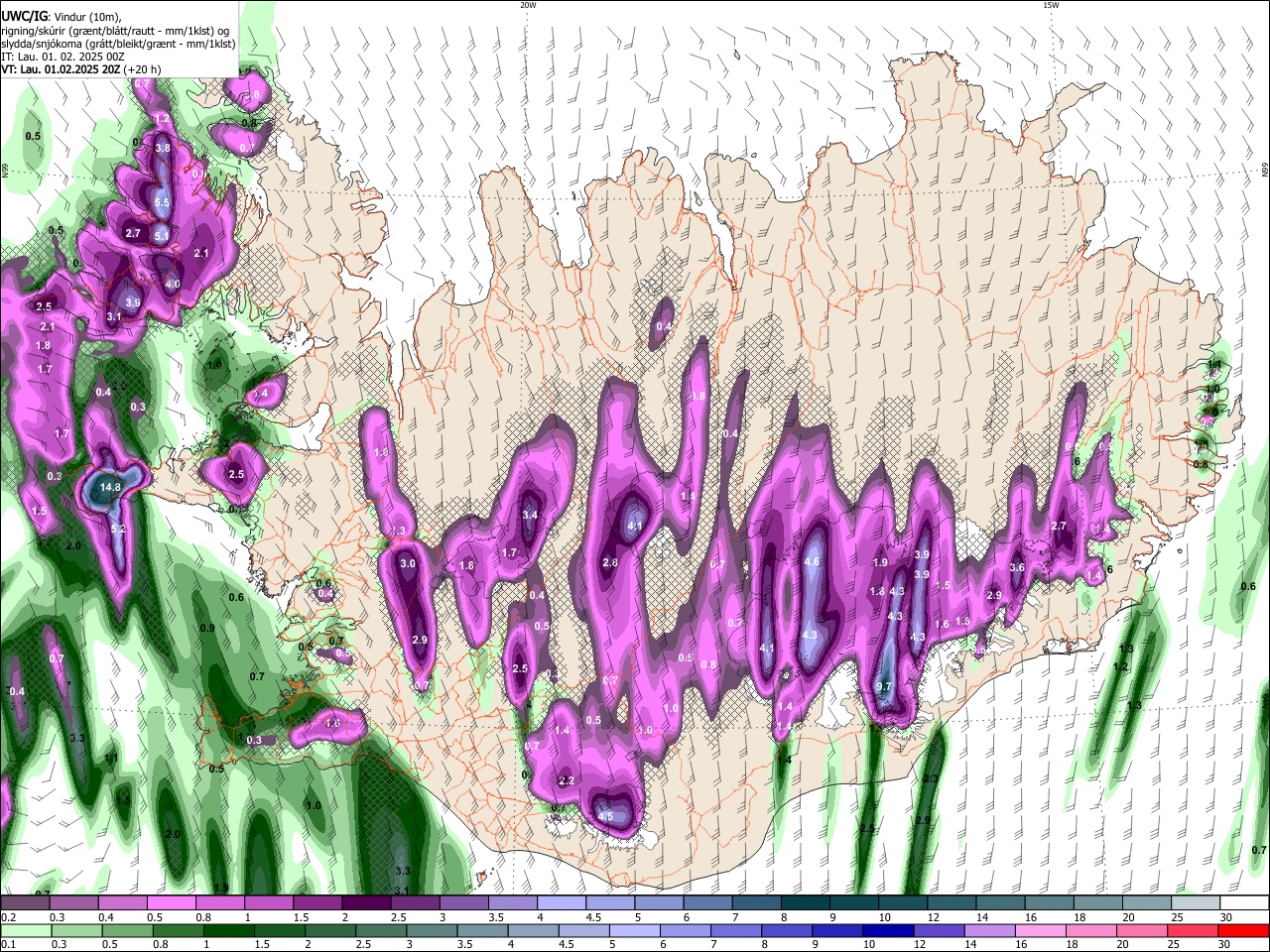Click the 0.1 label on the rain scale
This screenshot has height=952, width=1270.
coord(8,944)
